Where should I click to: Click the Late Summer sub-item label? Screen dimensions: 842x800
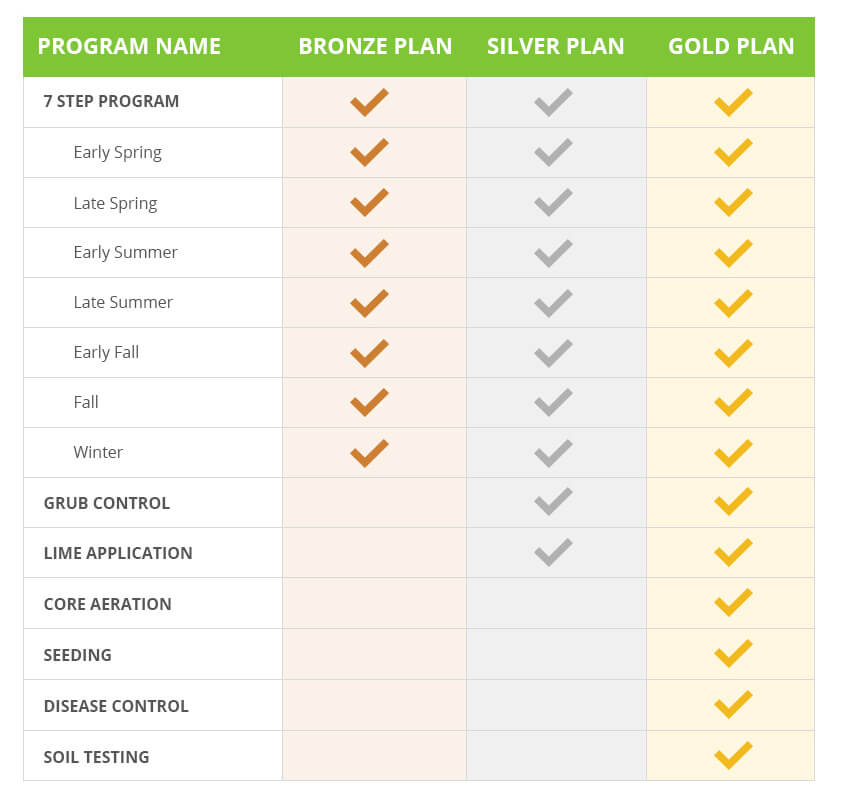[123, 302]
